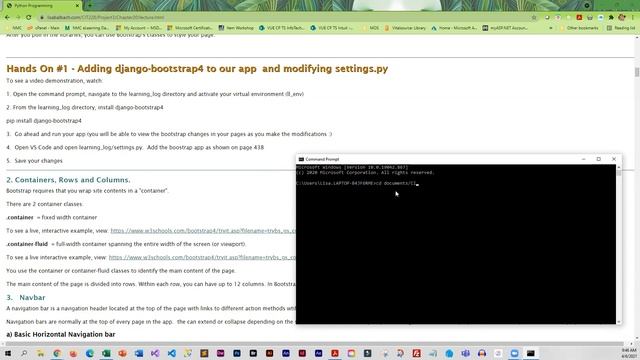
Task: Close the Command Prompt window
Action: coord(614,159)
